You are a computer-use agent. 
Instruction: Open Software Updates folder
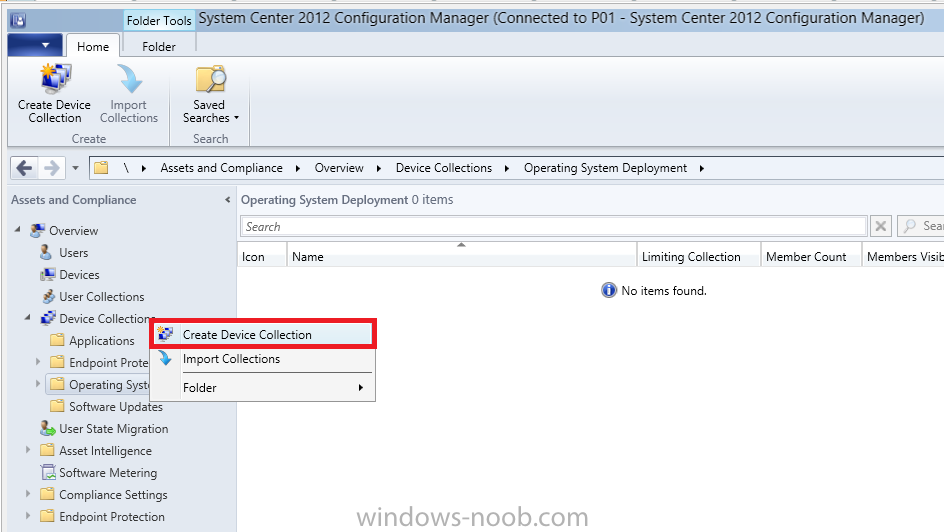click(116, 407)
